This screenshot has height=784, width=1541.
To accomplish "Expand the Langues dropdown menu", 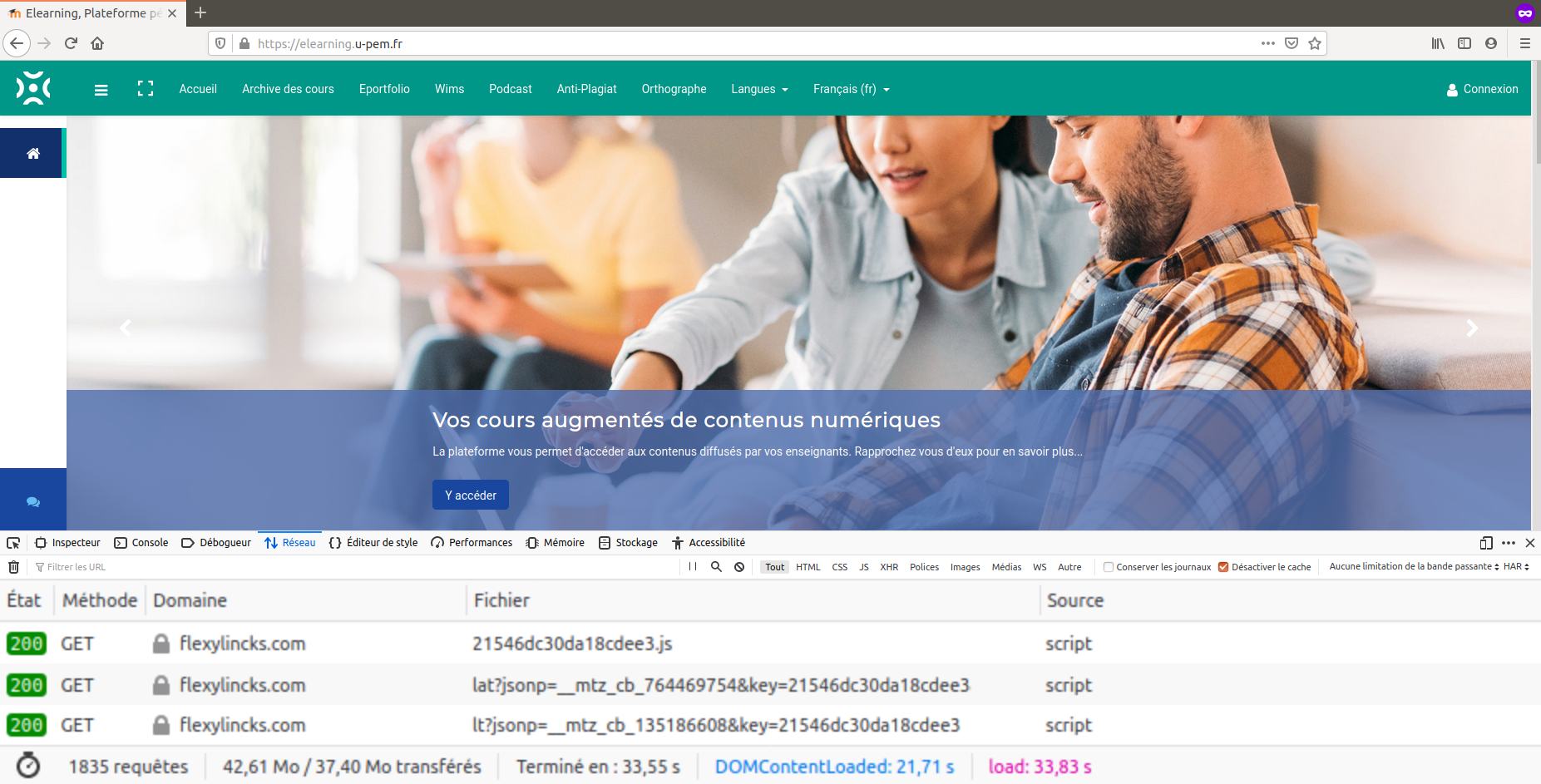I will 759,89.
